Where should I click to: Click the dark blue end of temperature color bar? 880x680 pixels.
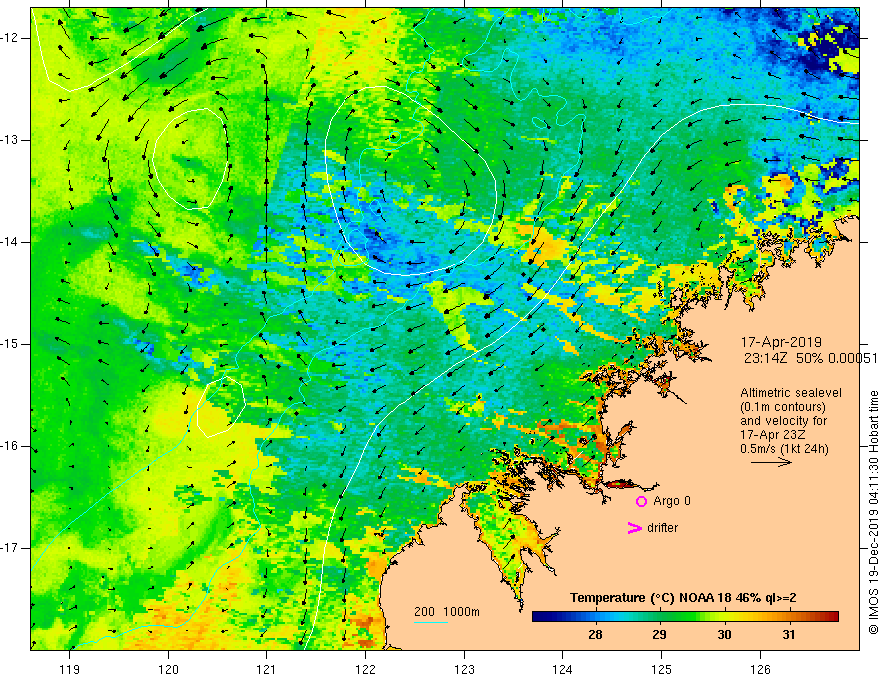click(x=538, y=617)
